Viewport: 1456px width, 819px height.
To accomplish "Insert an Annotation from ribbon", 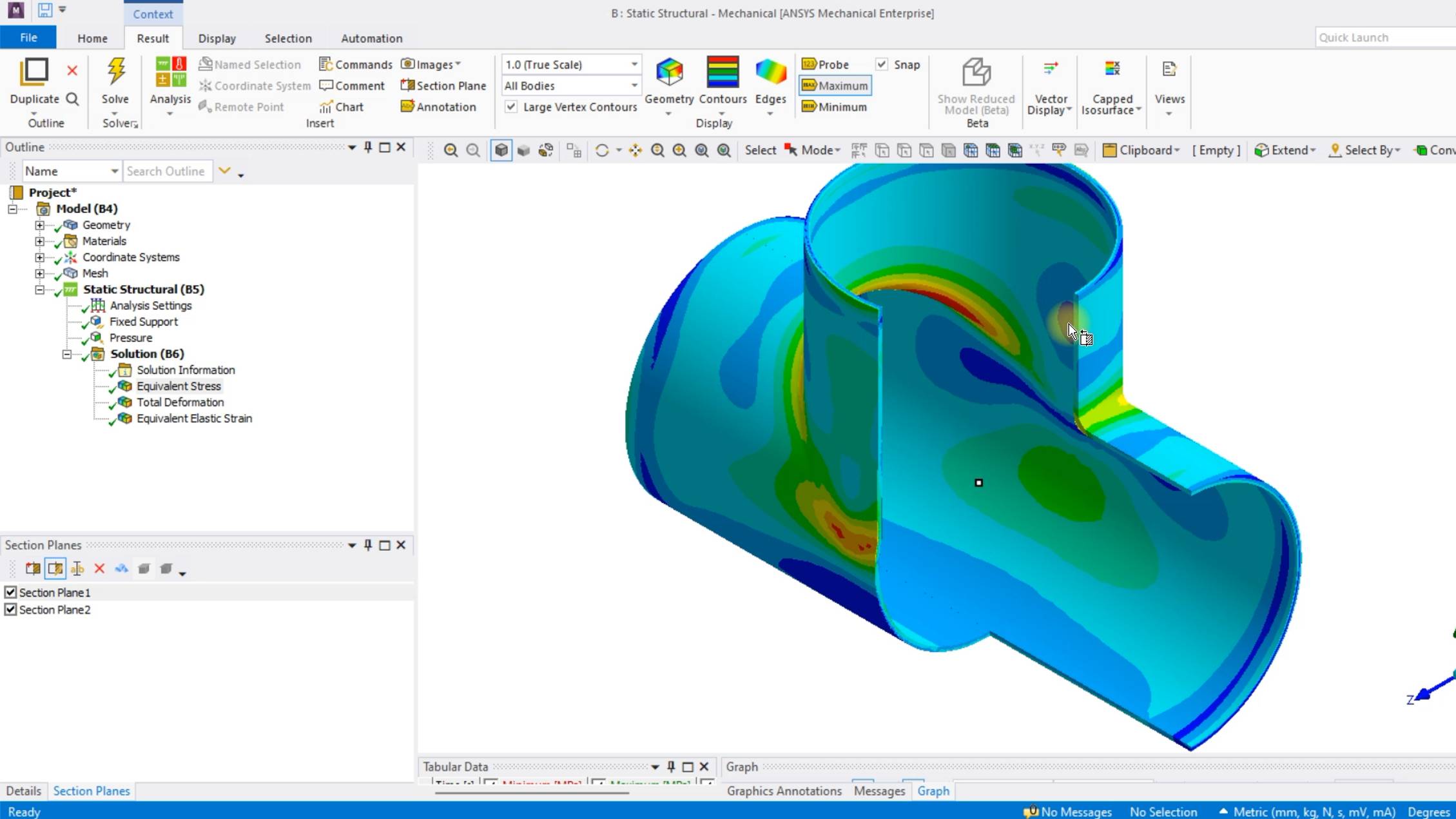I will (438, 107).
